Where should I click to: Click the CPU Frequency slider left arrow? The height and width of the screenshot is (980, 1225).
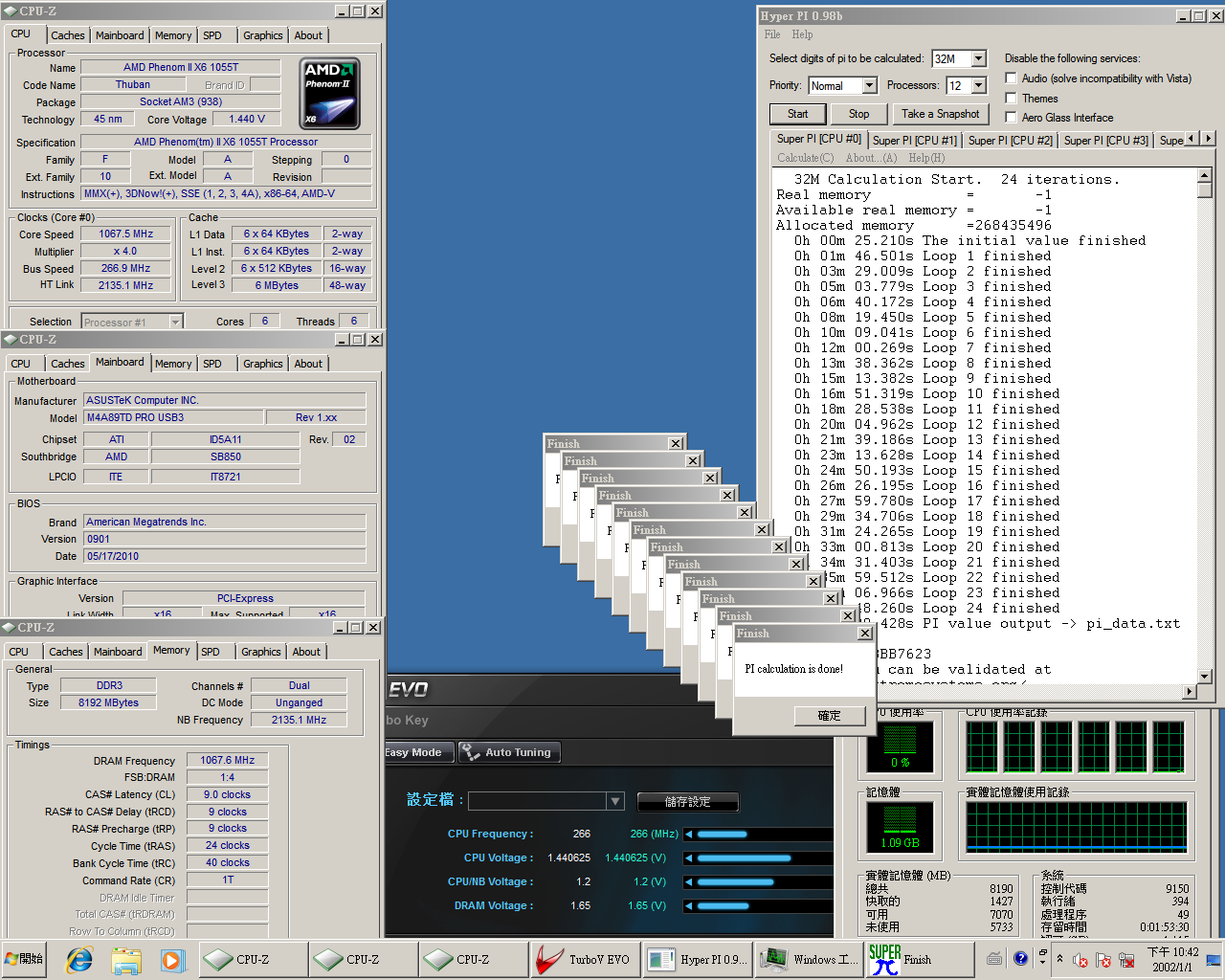(x=689, y=835)
